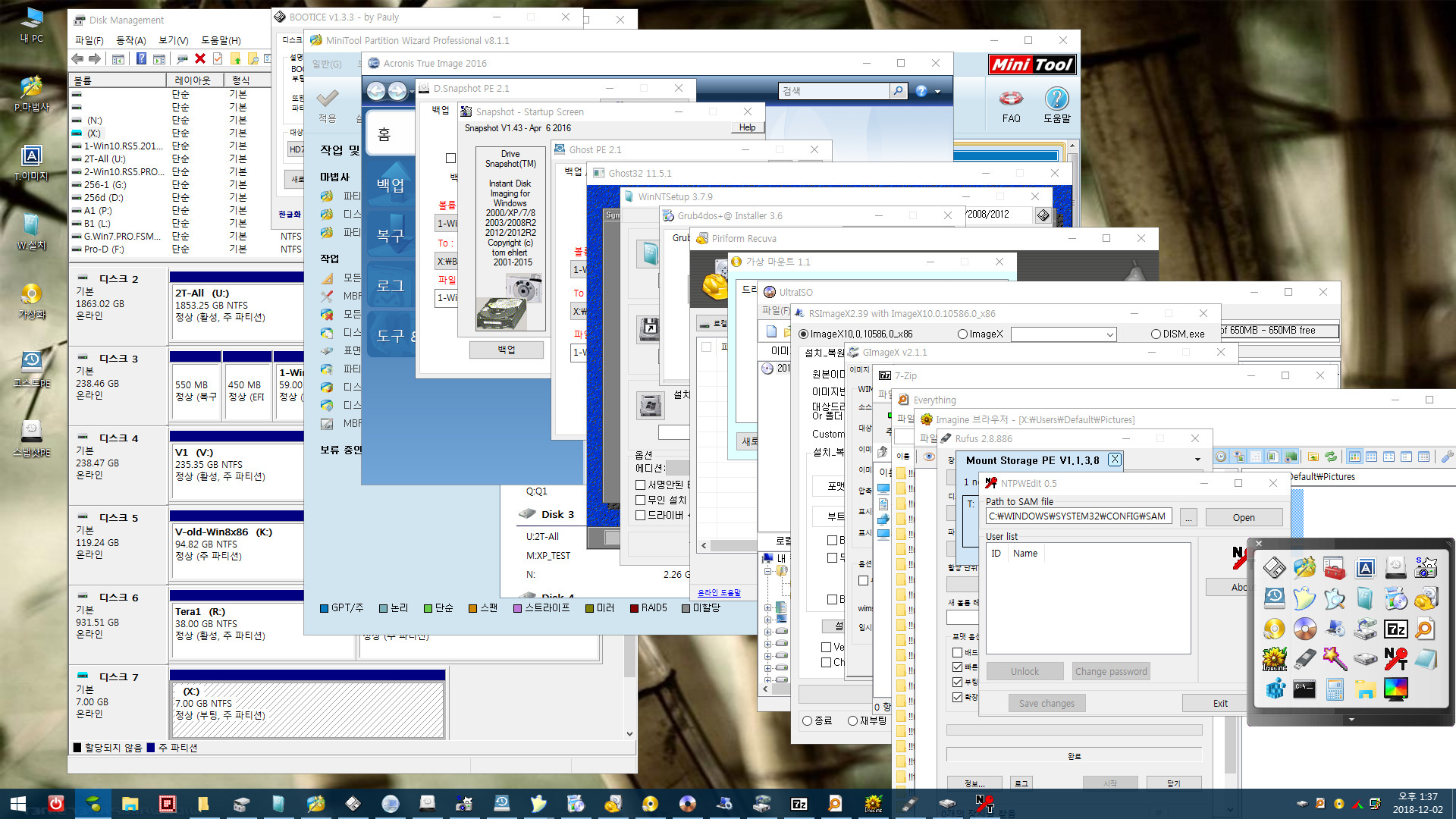Image resolution: width=1456 pixels, height=819 pixels.
Task: Open 고스트PE desktop shortcut
Action: (x=31, y=369)
